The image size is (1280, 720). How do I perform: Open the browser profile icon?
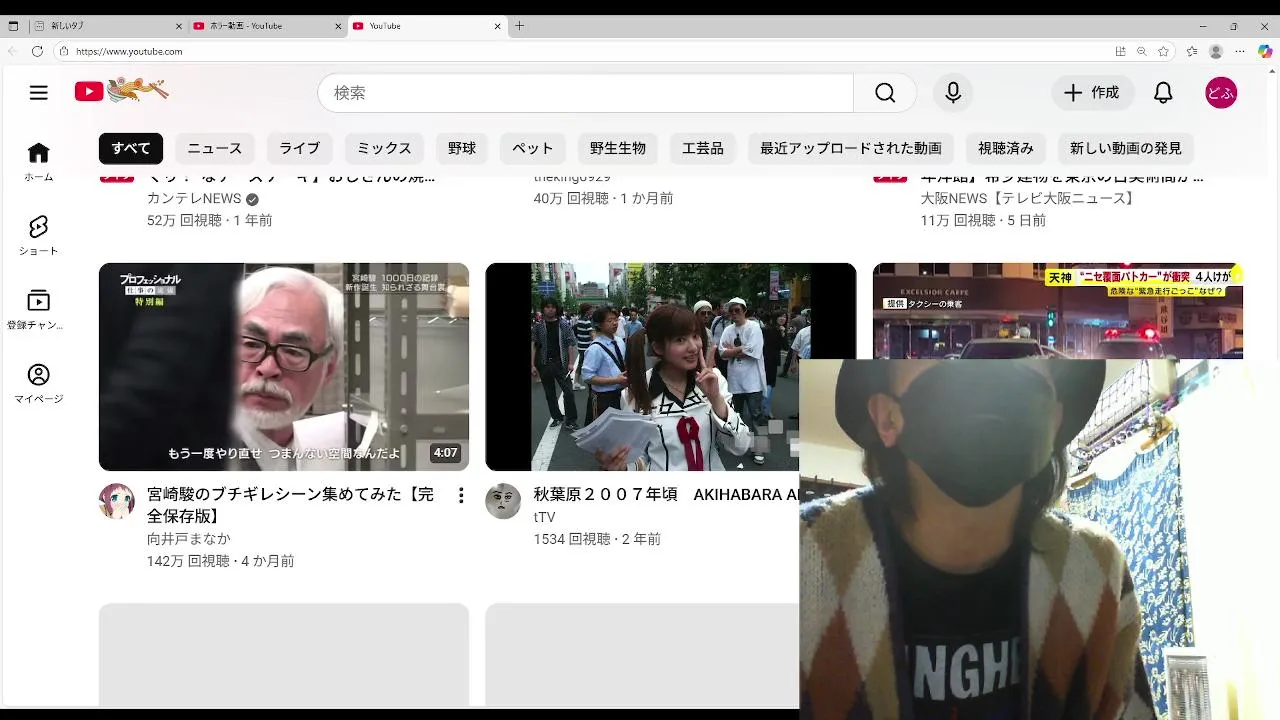pos(1216,51)
